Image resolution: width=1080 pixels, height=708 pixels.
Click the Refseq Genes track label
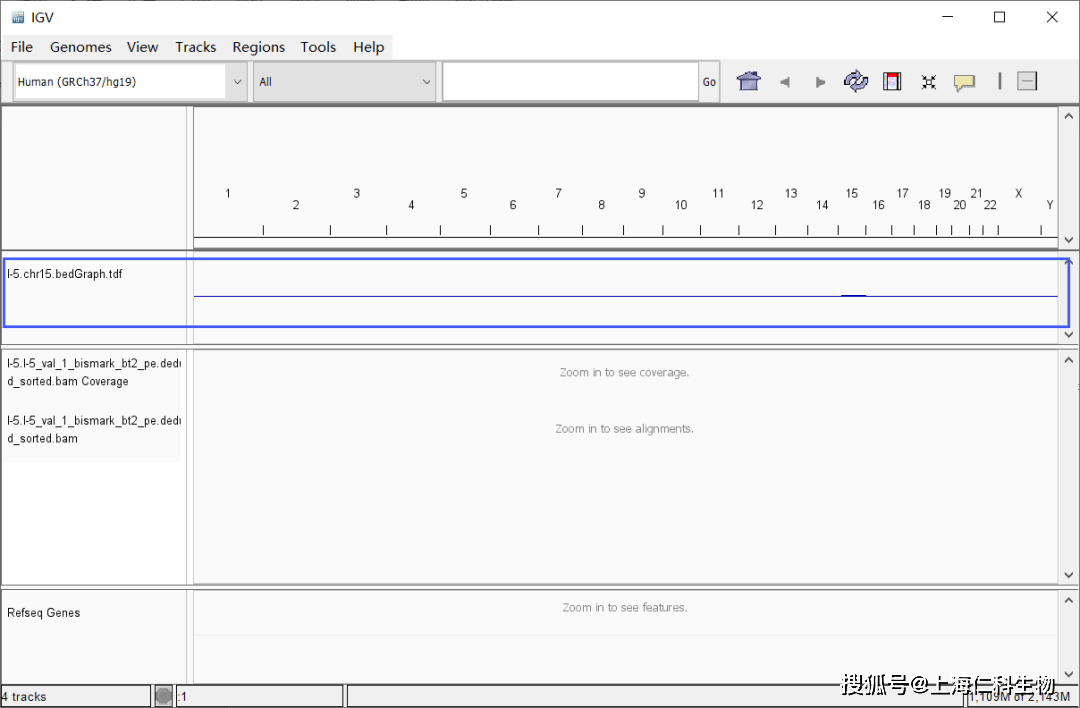point(44,613)
